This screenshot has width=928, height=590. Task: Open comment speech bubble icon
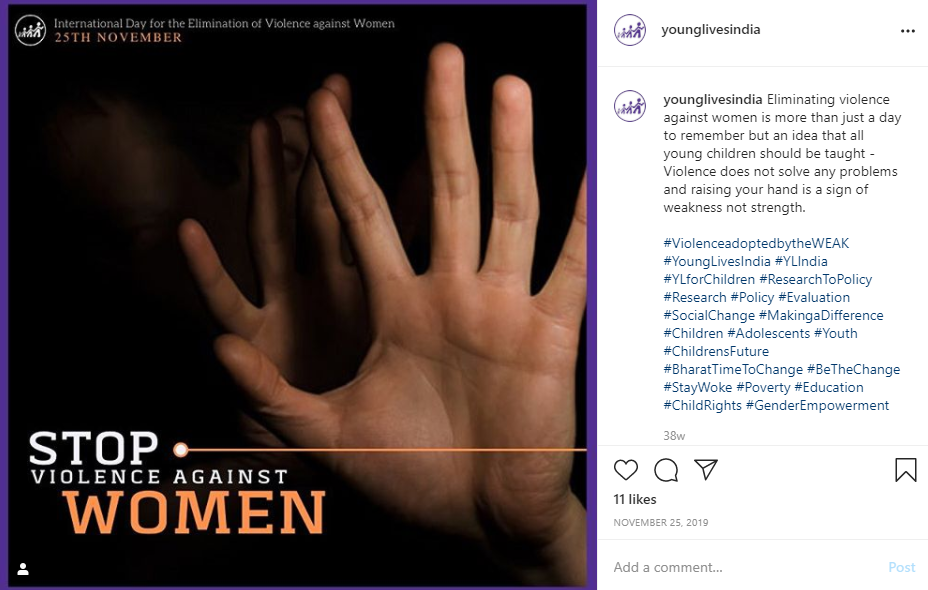pos(666,470)
